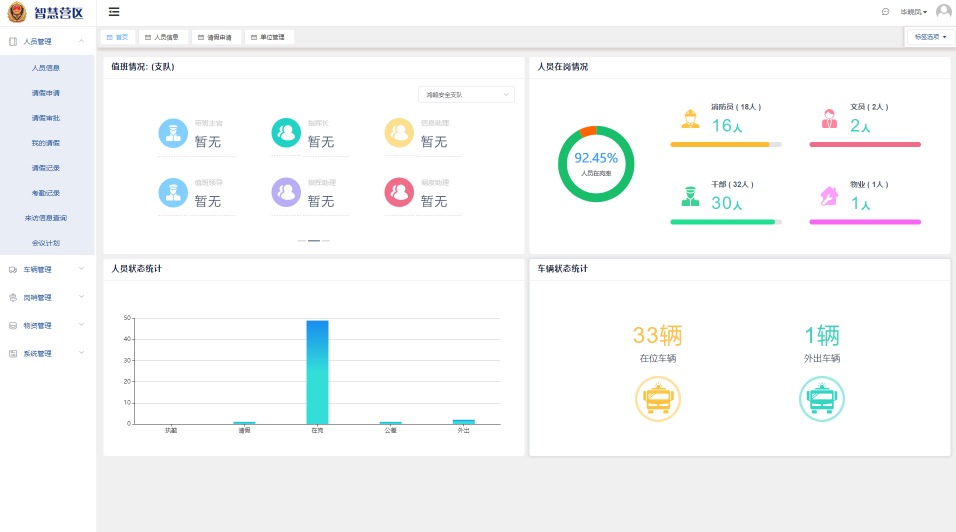The width and height of the screenshot is (956, 532).
Task: Switch to the 单位管理 tab
Action: point(270,37)
